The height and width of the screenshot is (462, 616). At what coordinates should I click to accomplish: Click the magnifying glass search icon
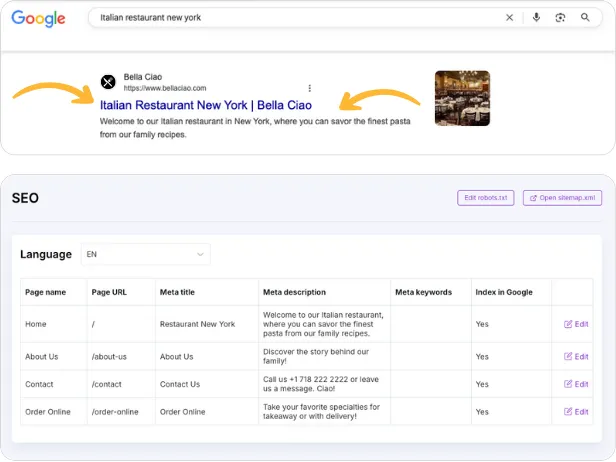pos(585,17)
